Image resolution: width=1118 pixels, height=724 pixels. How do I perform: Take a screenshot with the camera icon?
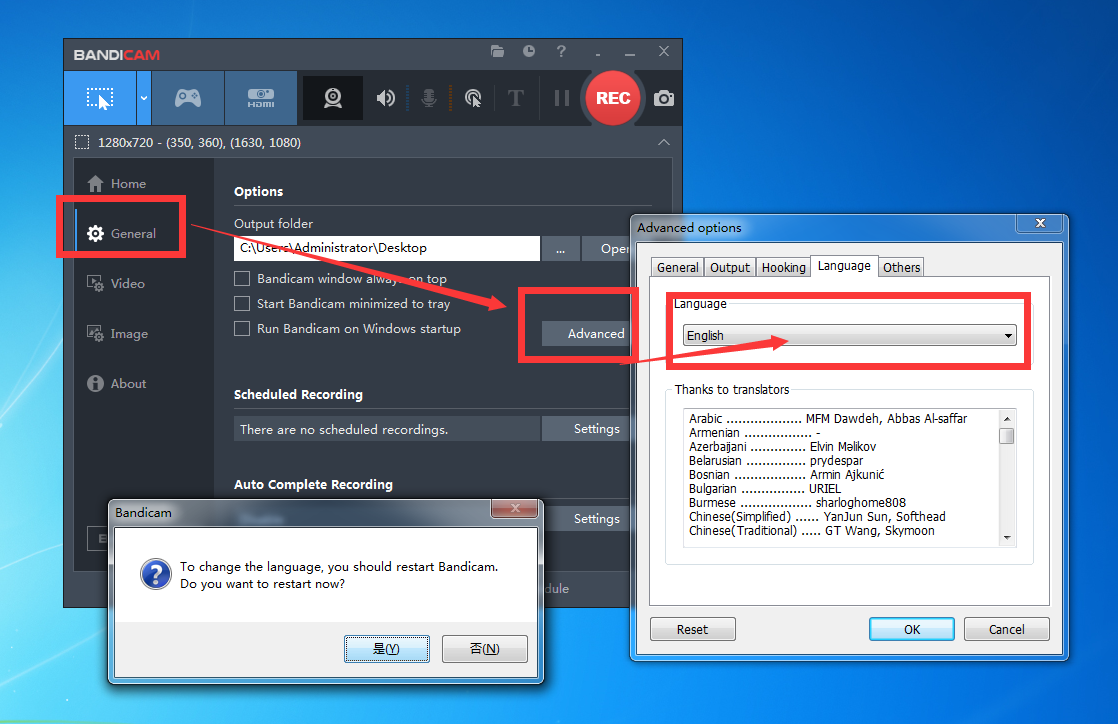click(x=664, y=98)
